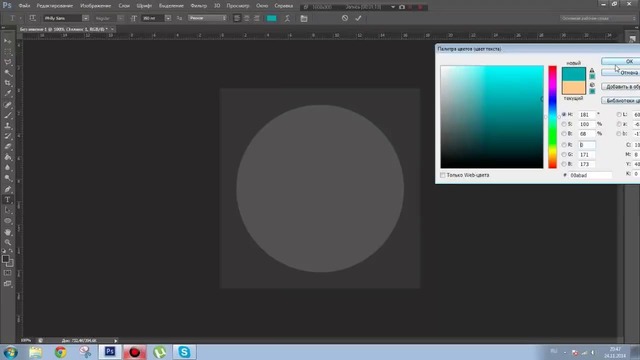640x360 pixels.
Task: Select the Brush tool
Action: click(8, 116)
